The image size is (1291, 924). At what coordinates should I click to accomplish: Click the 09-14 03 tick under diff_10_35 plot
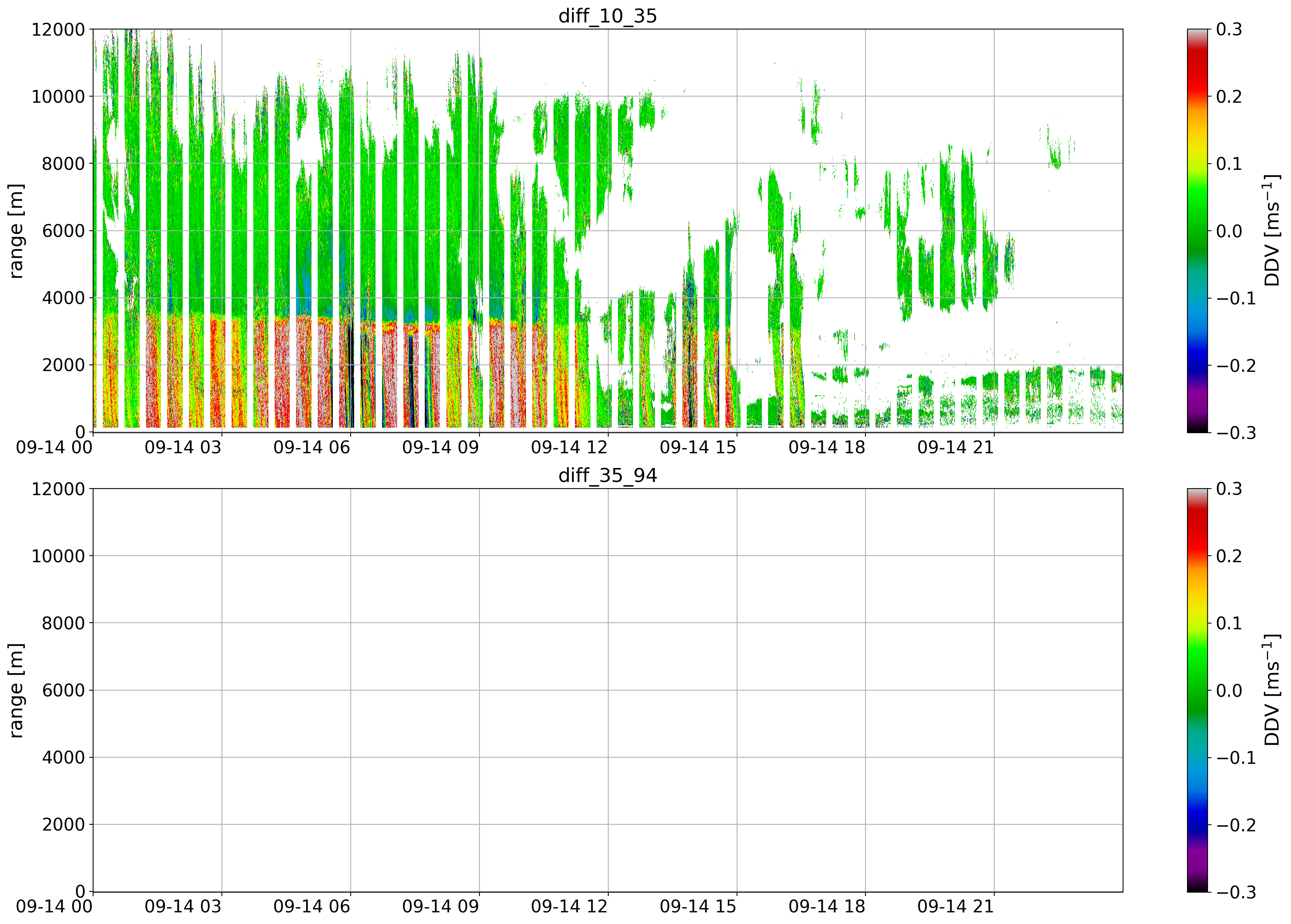[183, 448]
